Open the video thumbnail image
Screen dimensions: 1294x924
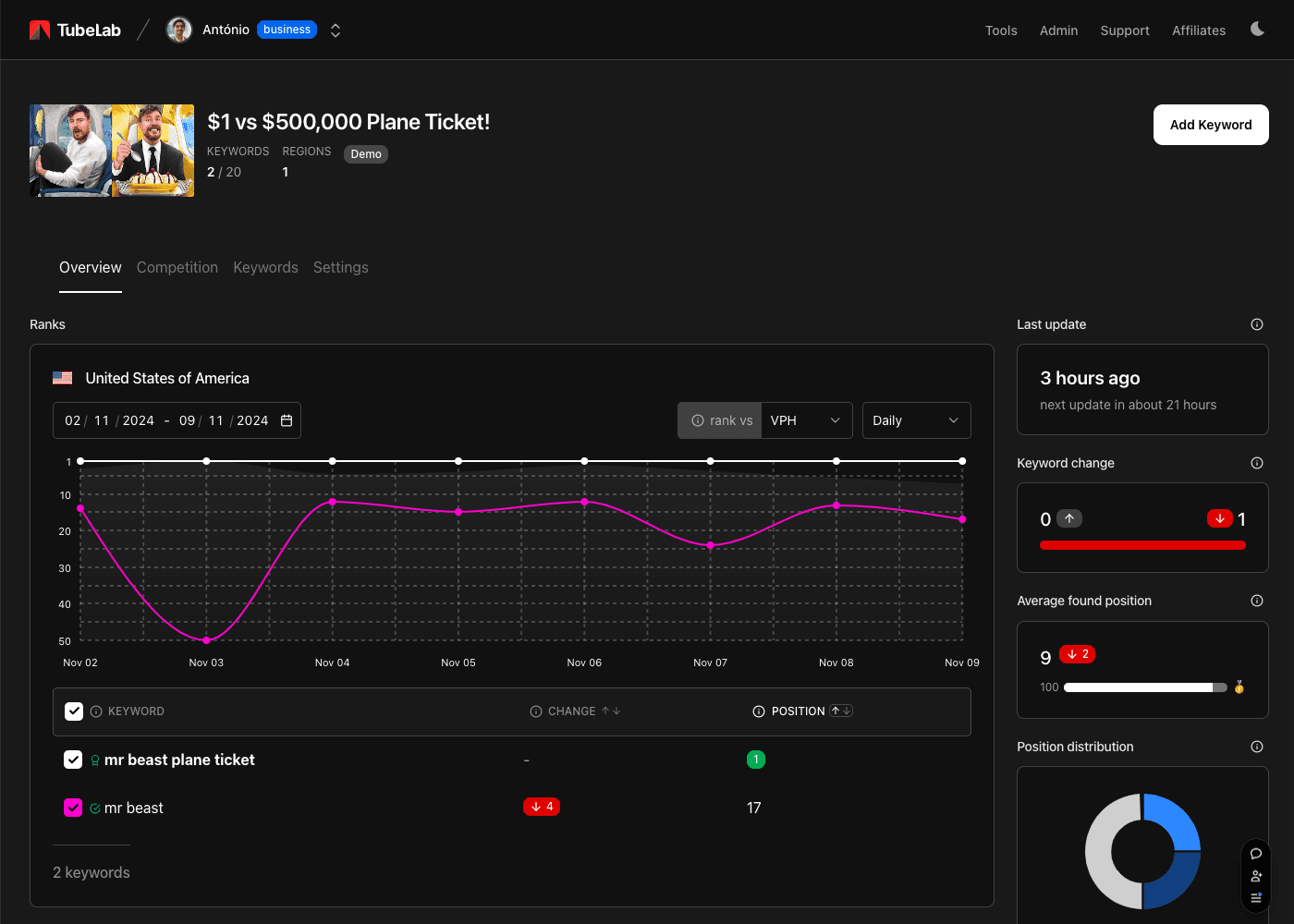pos(112,151)
